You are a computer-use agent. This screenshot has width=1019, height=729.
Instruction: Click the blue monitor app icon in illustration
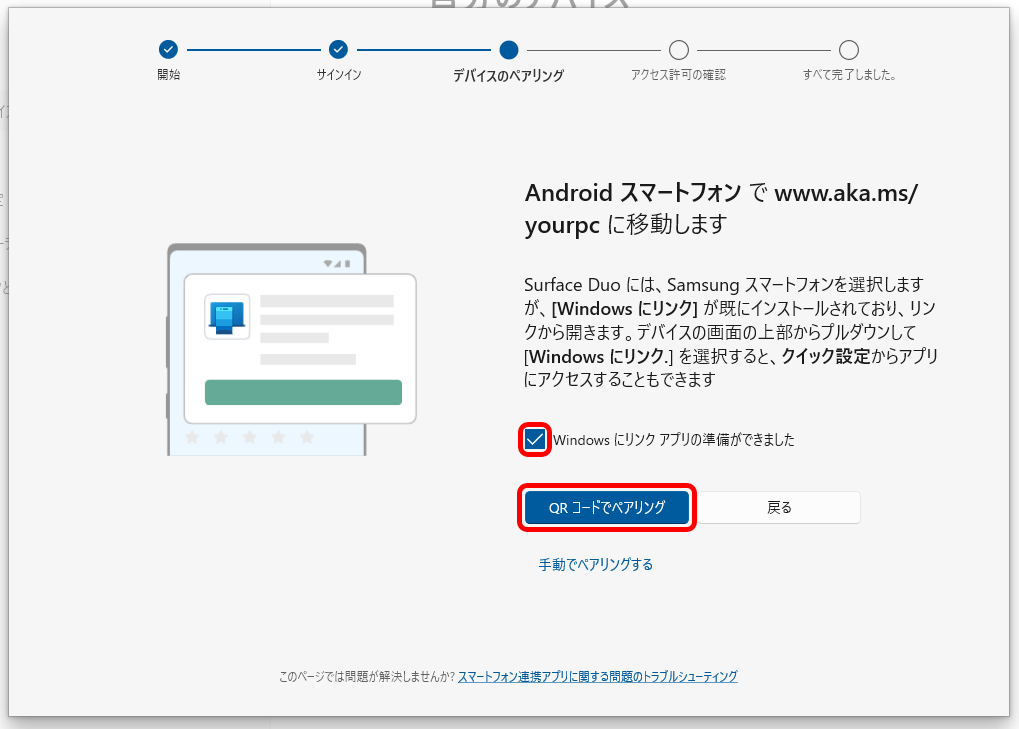[227, 317]
